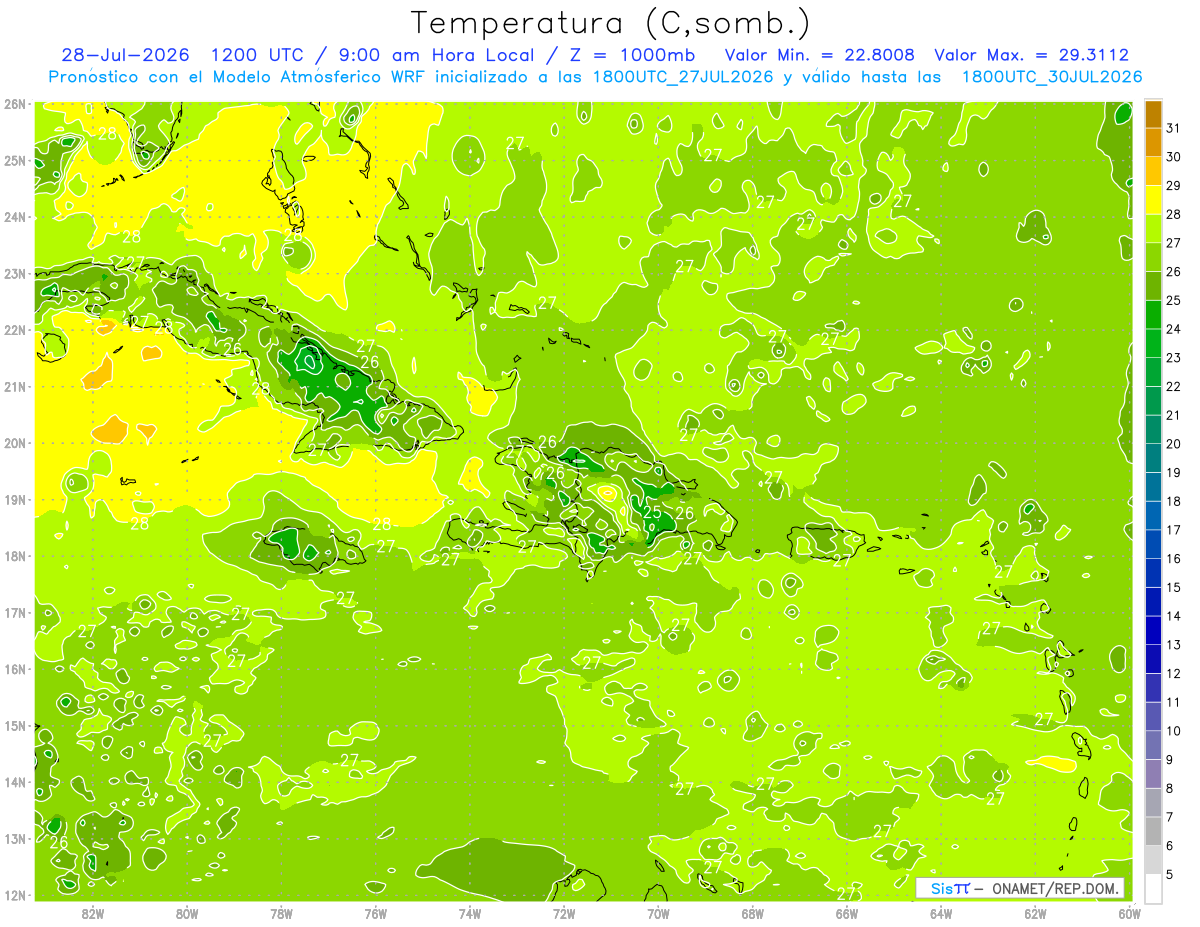Pick the legend swatch between 27 and 28
This screenshot has height=927, width=1200.
pyautogui.click(x=1153, y=228)
